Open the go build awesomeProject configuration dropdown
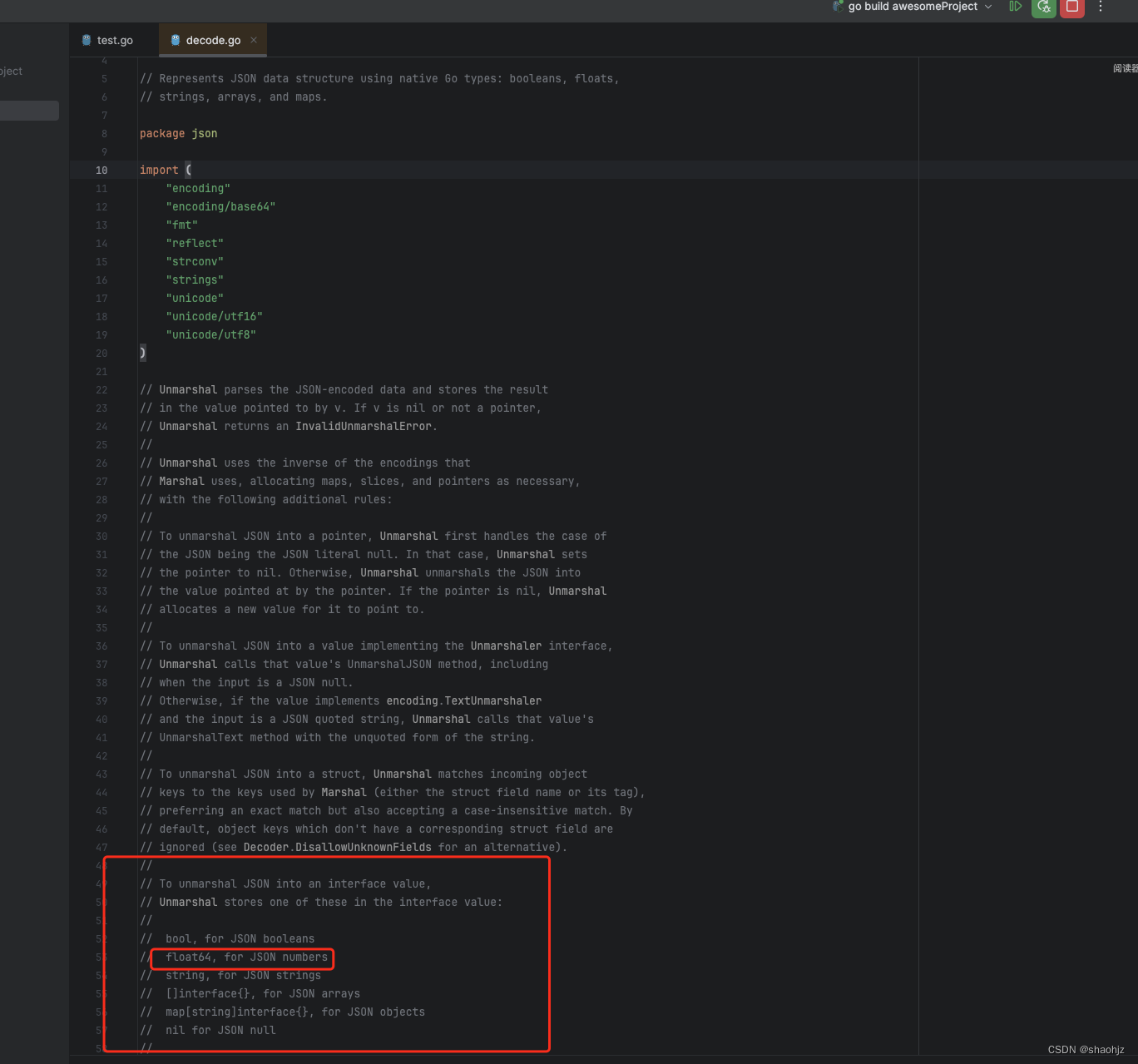 [x=913, y=7]
